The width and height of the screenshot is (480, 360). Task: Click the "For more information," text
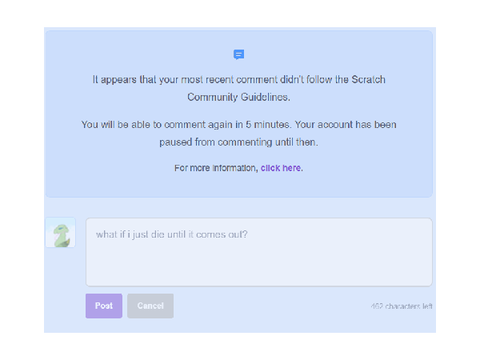point(216,168)
